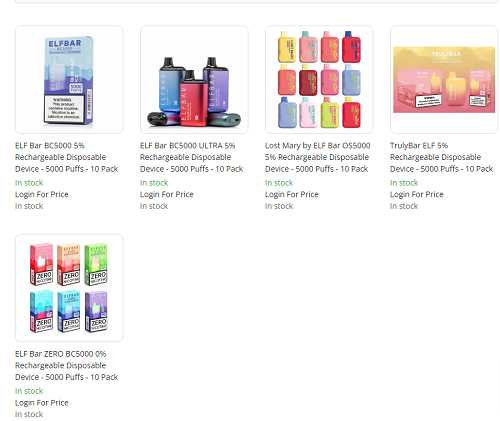Select Login For Price under ELF Bar BC5000

[42, 194]
